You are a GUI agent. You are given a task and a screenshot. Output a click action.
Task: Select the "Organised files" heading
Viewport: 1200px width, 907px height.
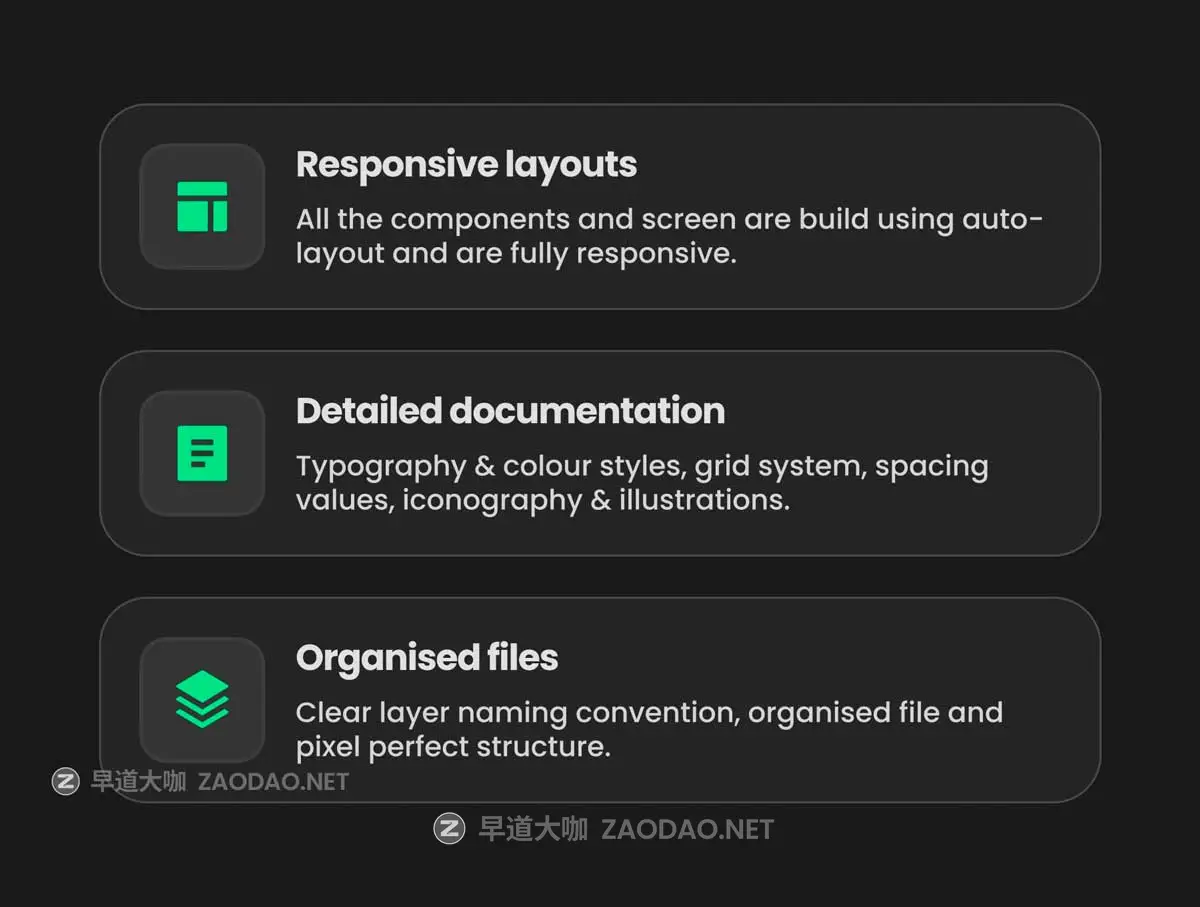427,658
